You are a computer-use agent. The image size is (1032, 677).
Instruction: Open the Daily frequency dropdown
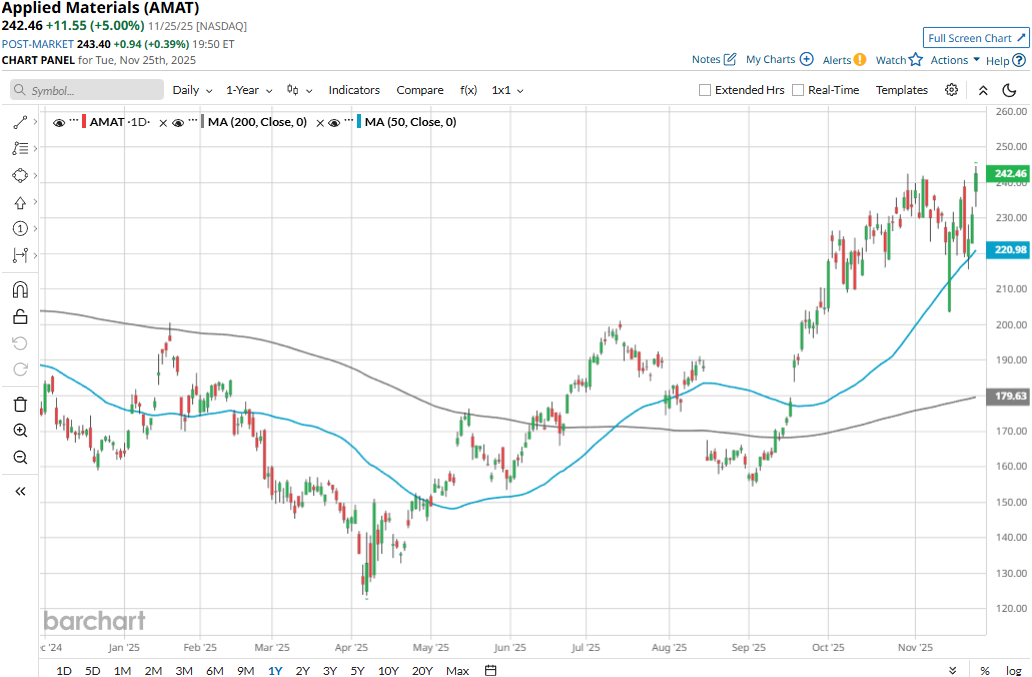click(192, 90)
